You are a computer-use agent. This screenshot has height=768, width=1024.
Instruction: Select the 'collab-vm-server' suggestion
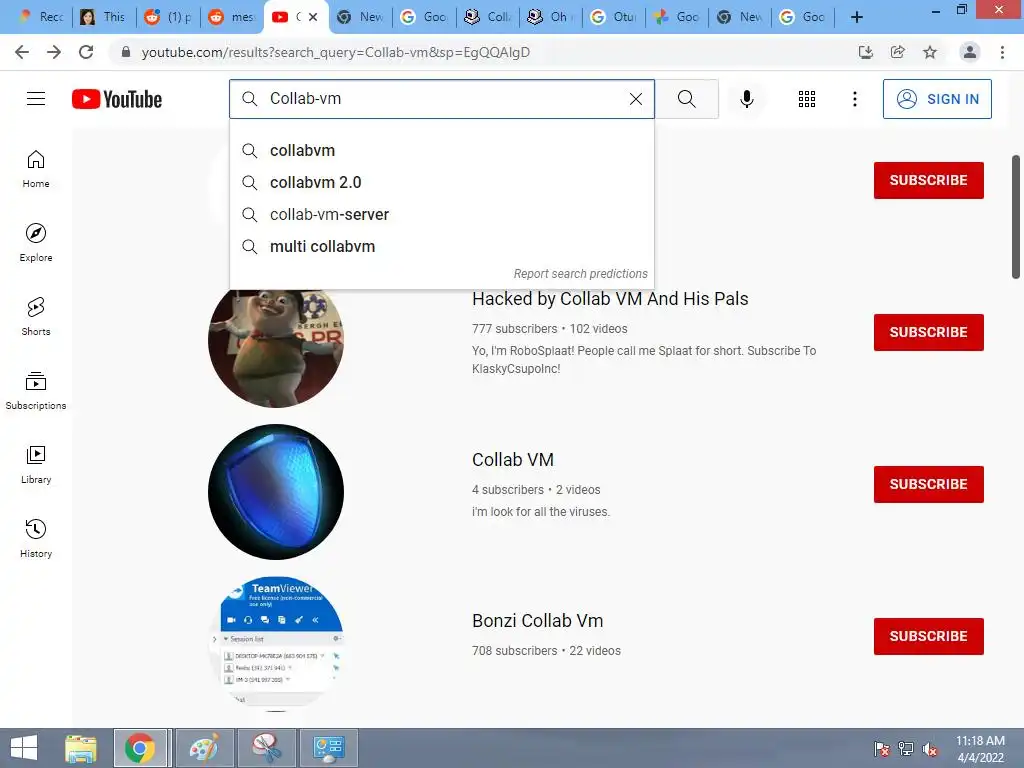(x=441, y=214)
